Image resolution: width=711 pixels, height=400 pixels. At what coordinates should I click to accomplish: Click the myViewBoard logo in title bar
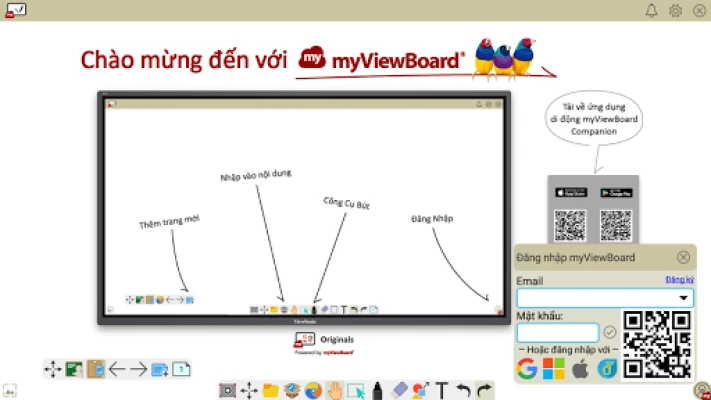click(x=16, y=10)
